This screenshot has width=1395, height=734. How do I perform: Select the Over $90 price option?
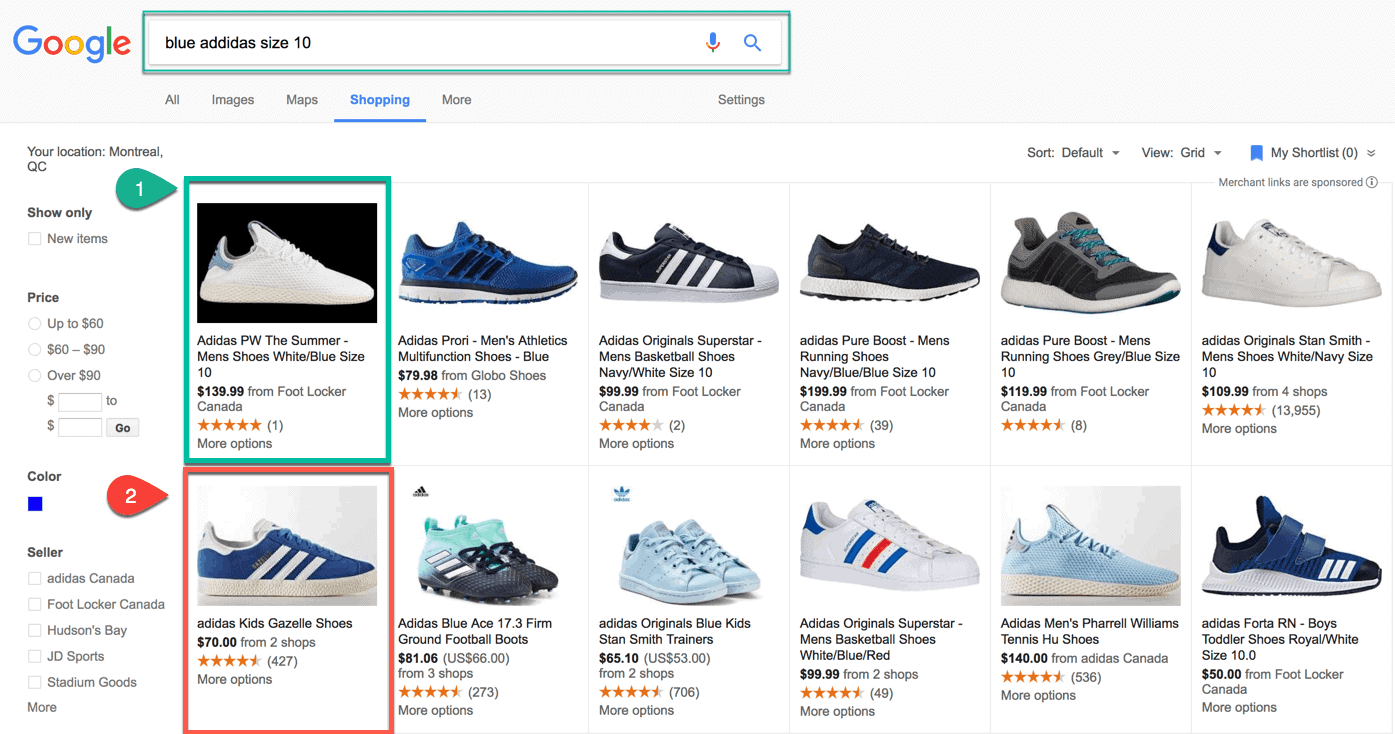35,376
